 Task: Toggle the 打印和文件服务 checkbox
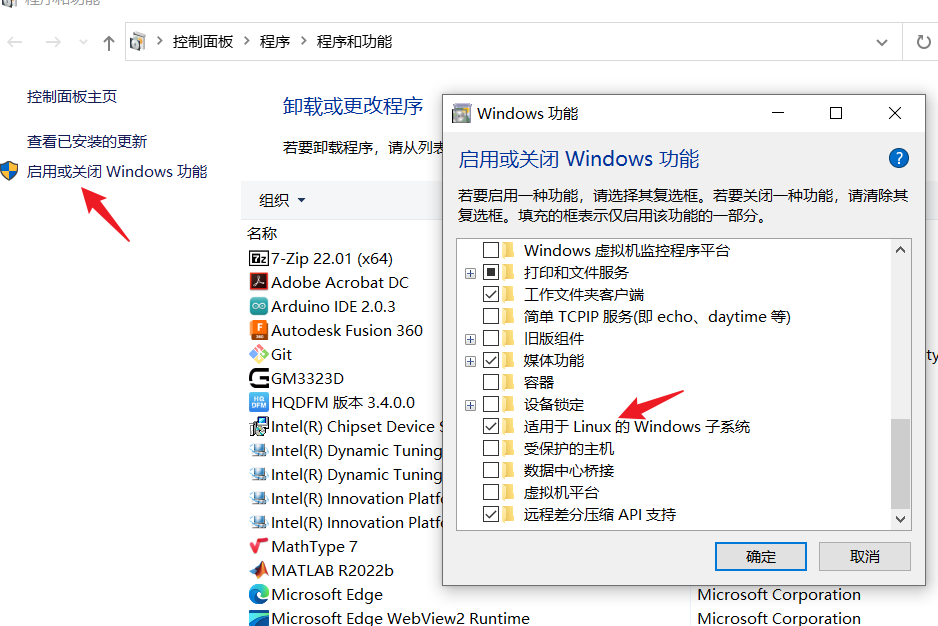coord(491,272)
